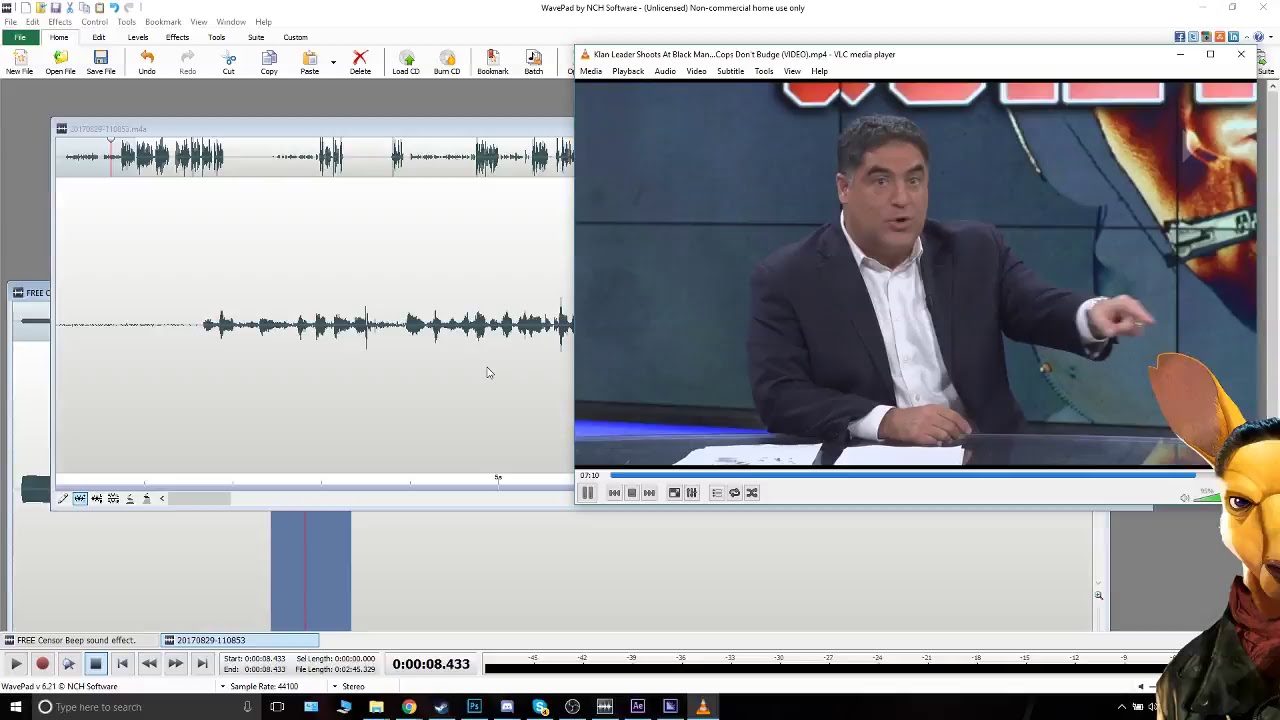Click the zoom magnifier icon at right

click(x=1098, y=596)
